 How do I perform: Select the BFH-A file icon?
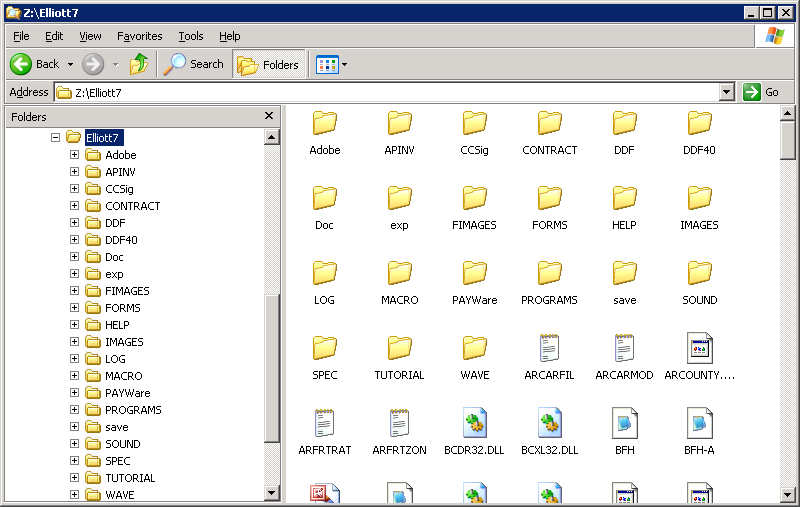coord(699,423)
